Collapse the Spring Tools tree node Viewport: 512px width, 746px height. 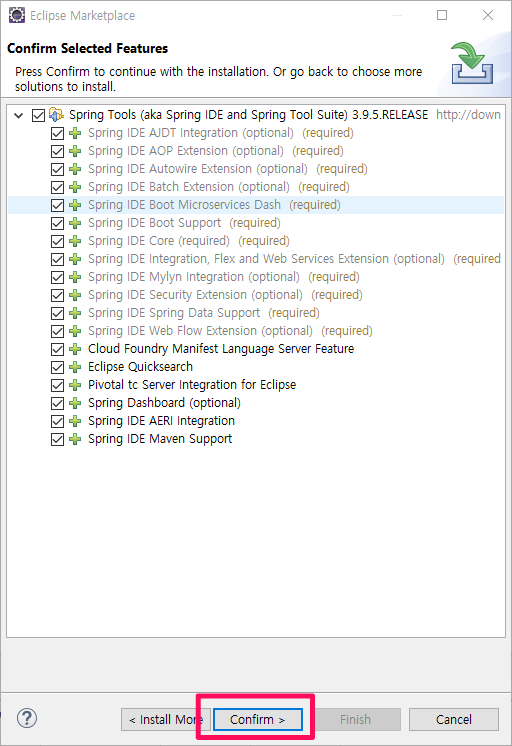[19, 115]
